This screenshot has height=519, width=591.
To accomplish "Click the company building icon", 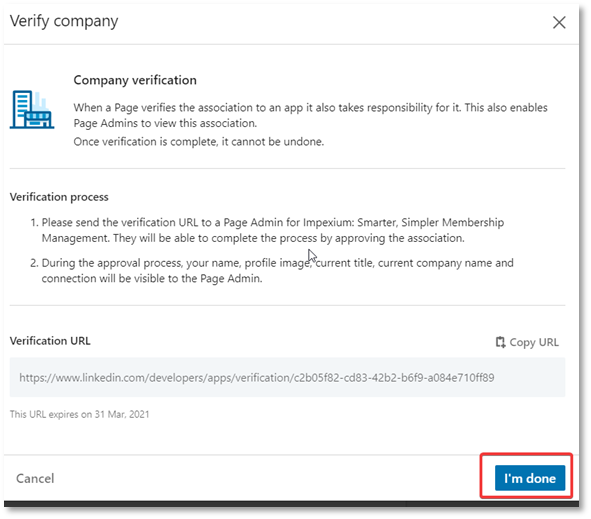I will point(32,110).
